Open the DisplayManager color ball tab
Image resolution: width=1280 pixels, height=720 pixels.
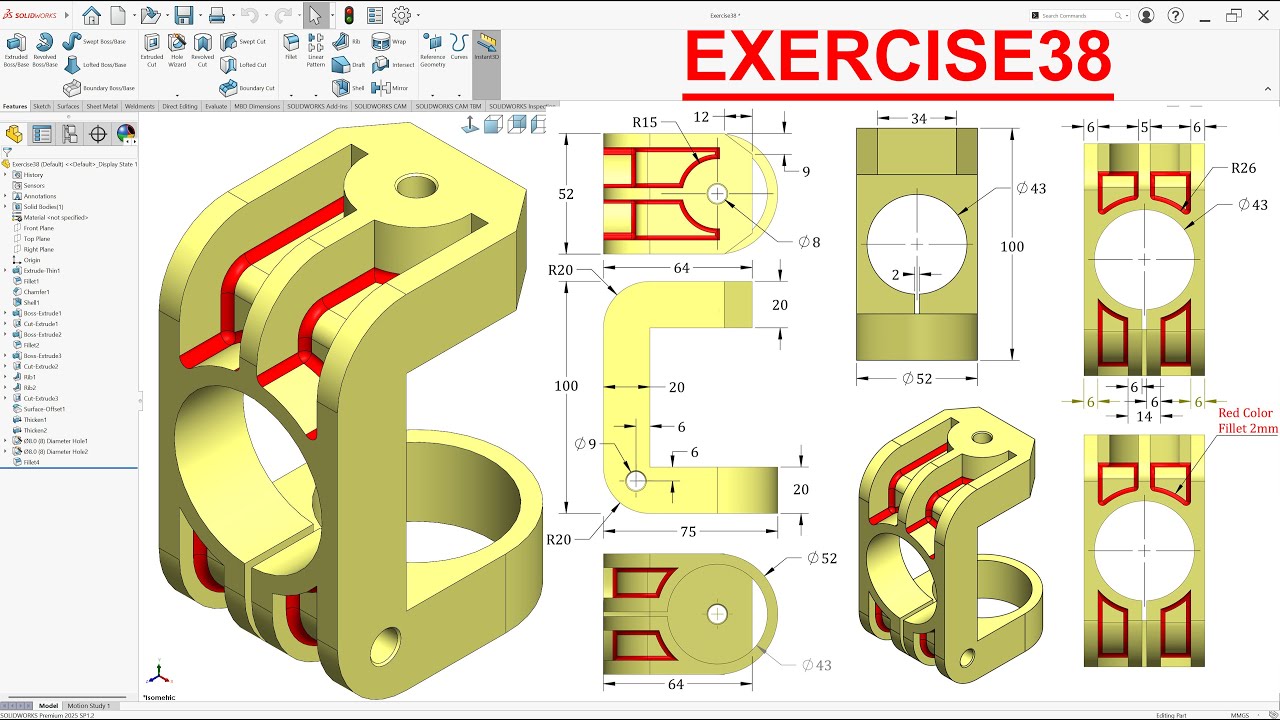(126, 134)
